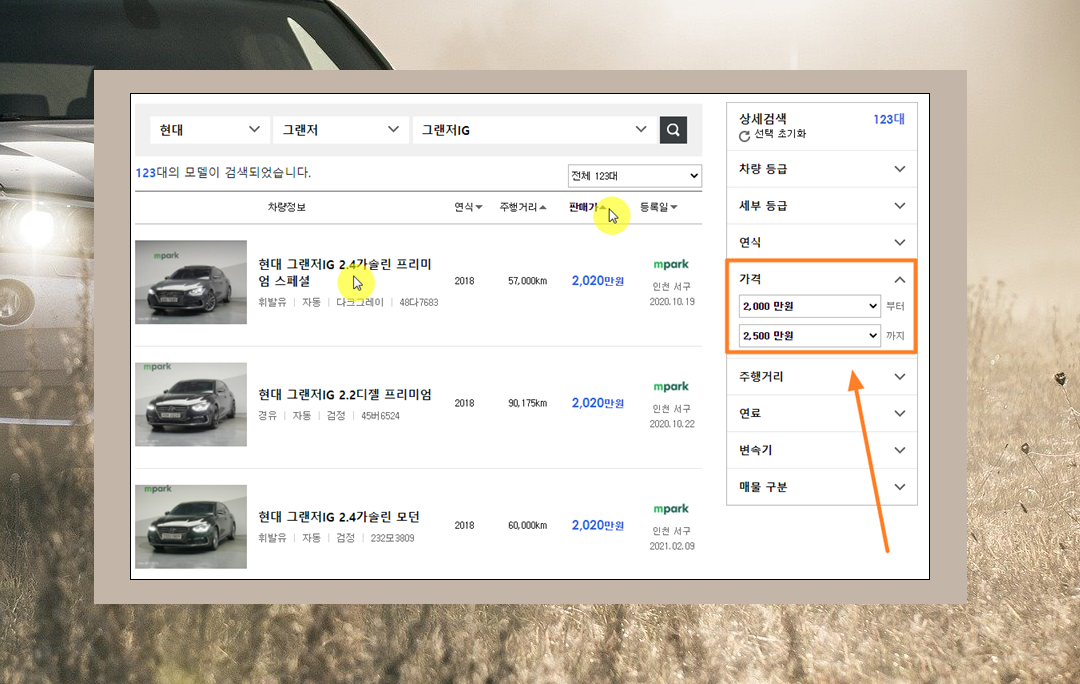Sort list by 등록일 column header
Image resolution: width=1080 pixels, height=684 pixels.
tap(658, 207)
